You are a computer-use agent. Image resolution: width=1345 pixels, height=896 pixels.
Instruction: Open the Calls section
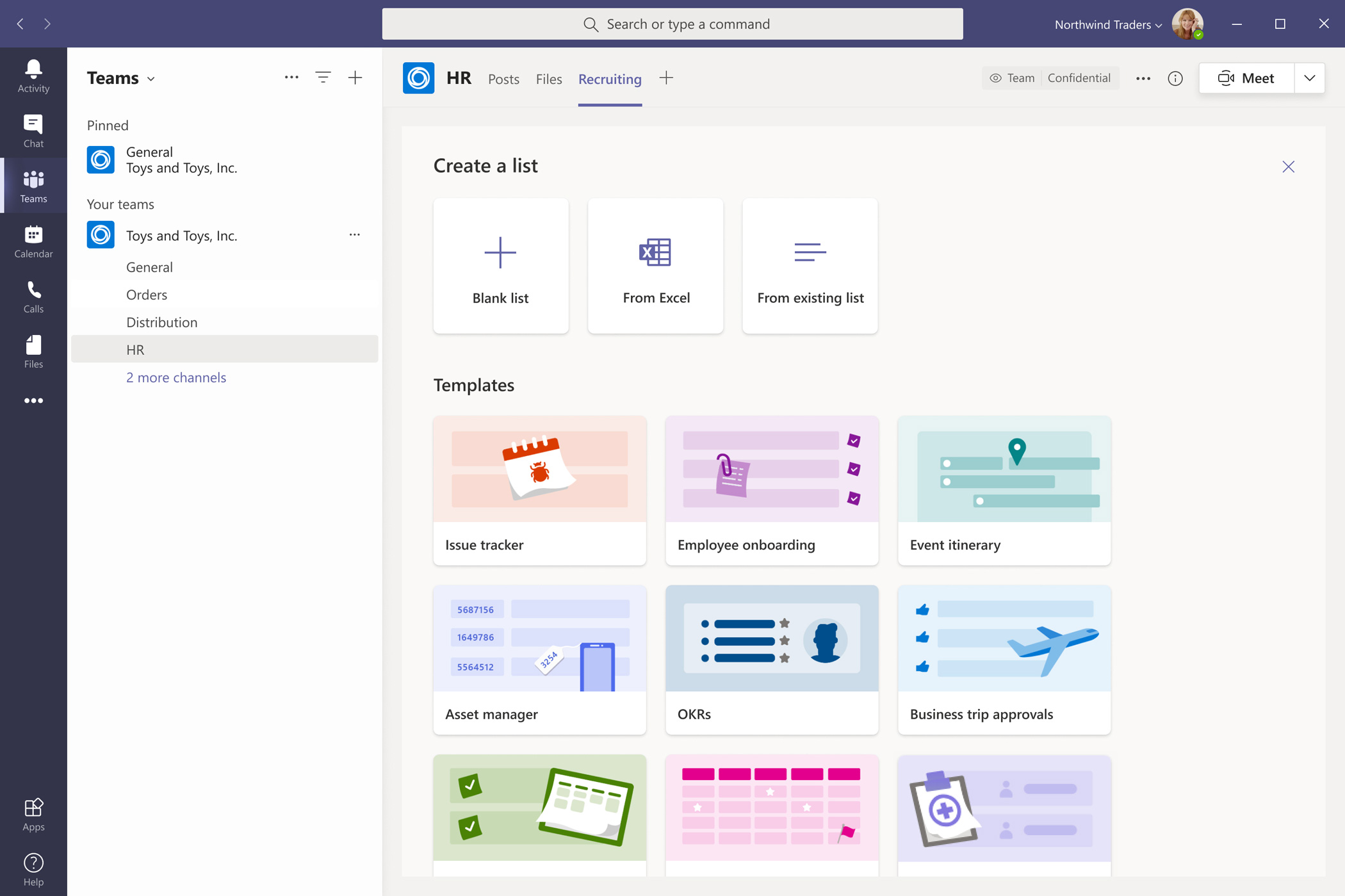click(x=33, y=296)
